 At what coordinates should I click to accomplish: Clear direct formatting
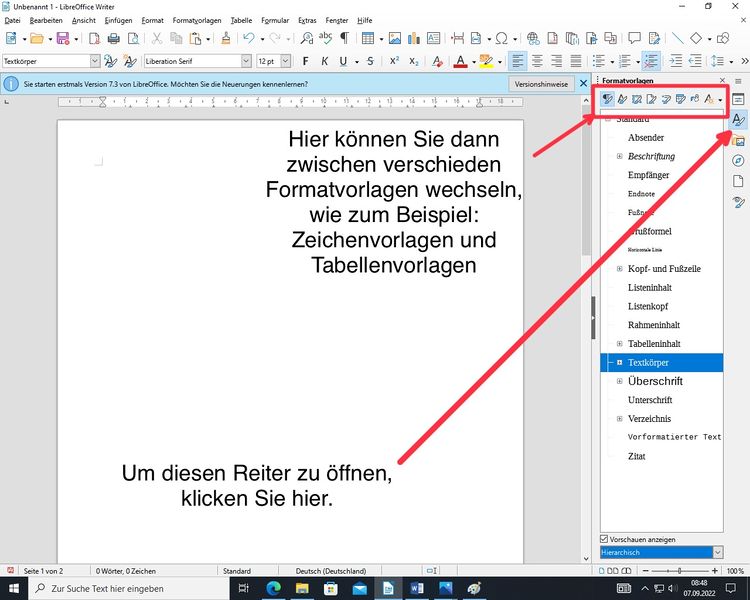[x=437, y=61]
